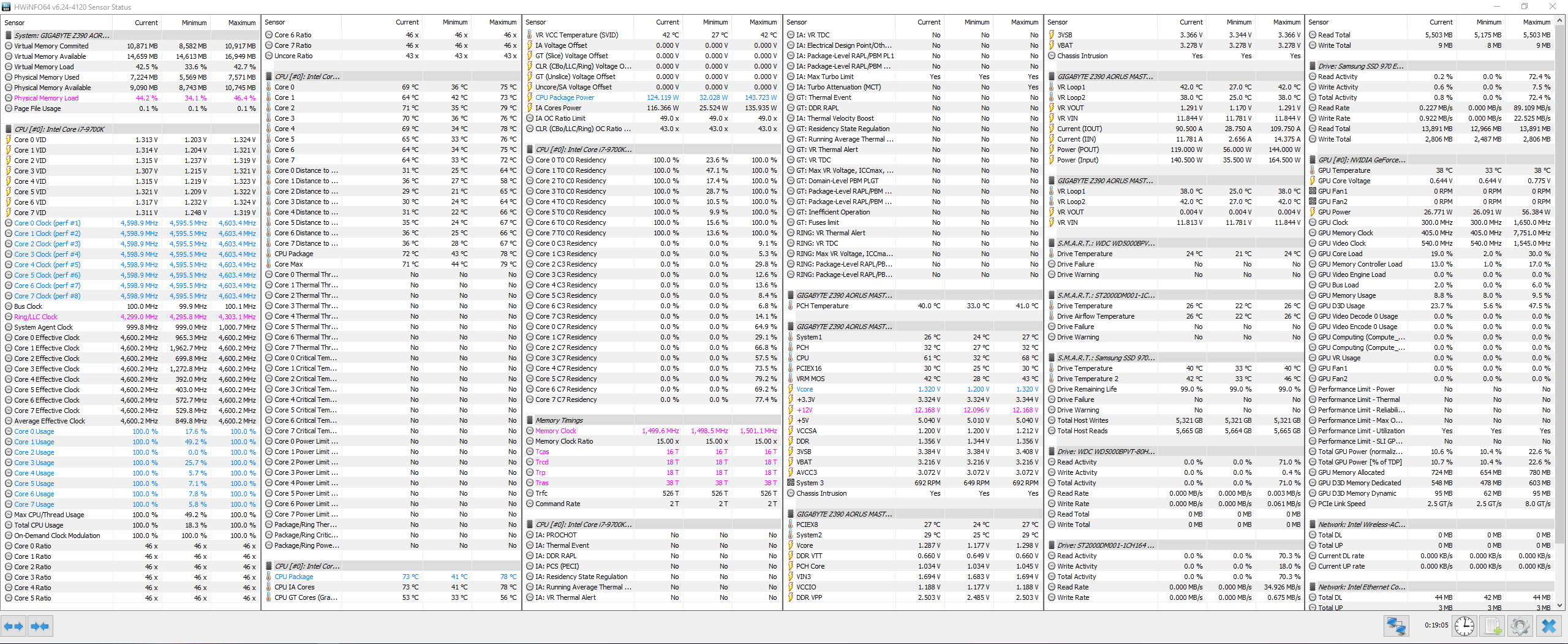Viewport: 1568px width, 644px height.
Task: Start logging with the sheet-plus icon
Action: click(1493, 626)
